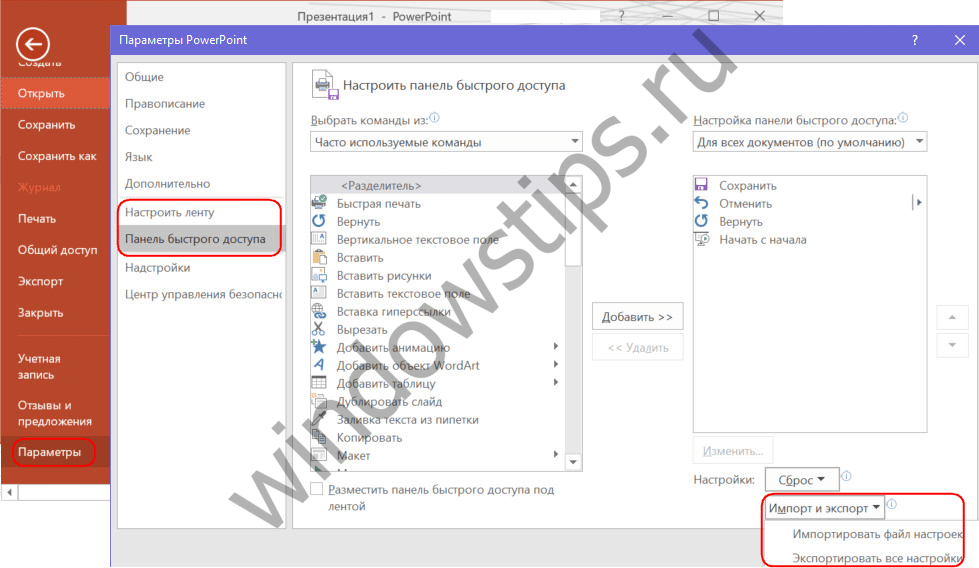Click 'Сохранить как' in backstage menu
979x568 pixels.
pyautogui.click(x=56, y=156)
